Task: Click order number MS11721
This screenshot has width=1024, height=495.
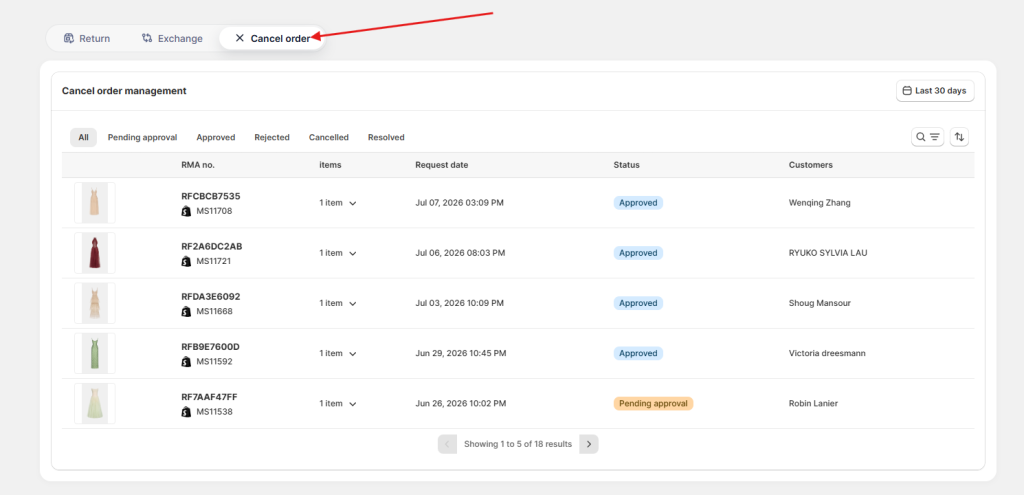Action: [x=214, y=261]
